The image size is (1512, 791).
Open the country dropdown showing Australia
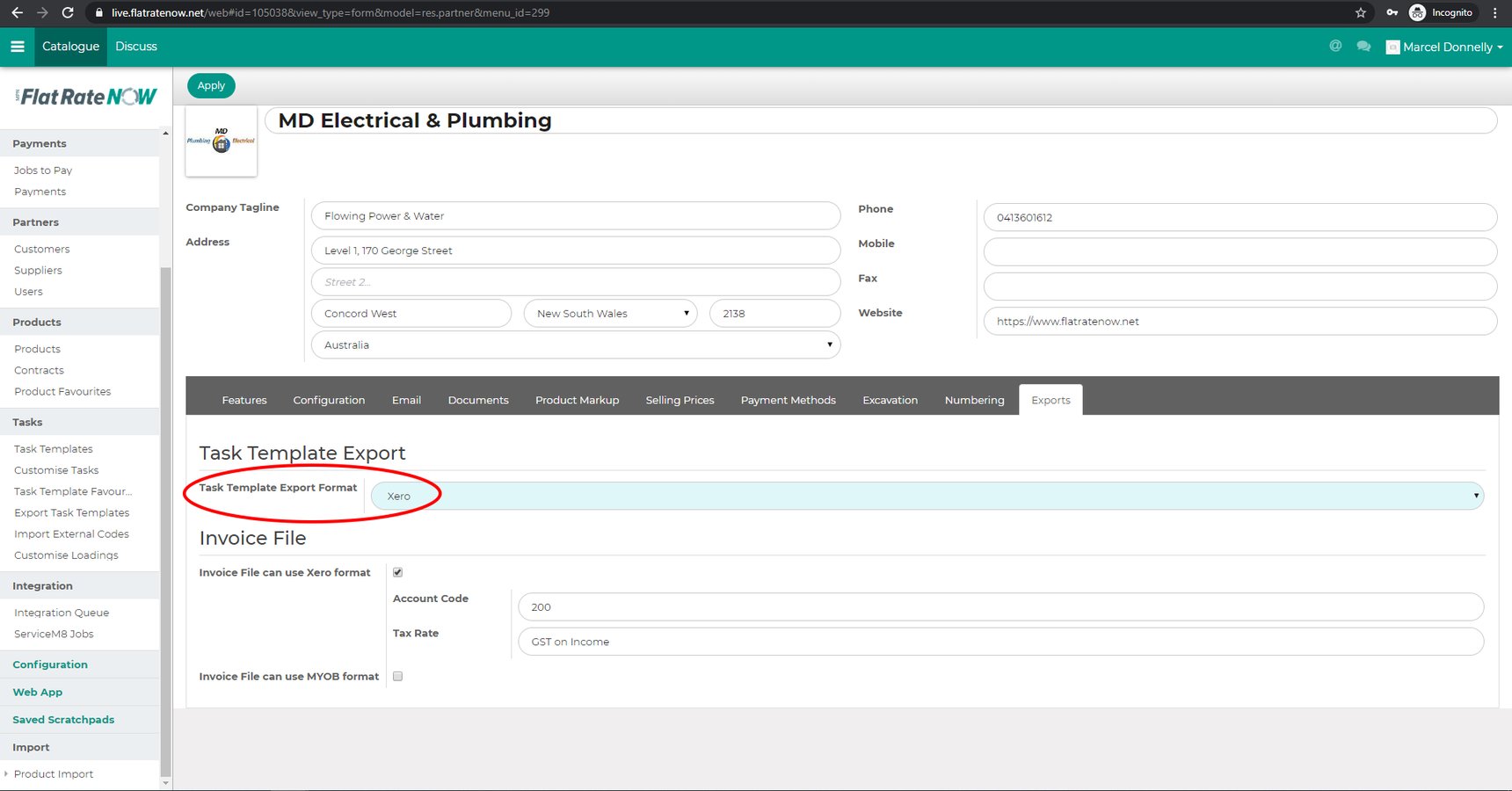click(576, 345)
